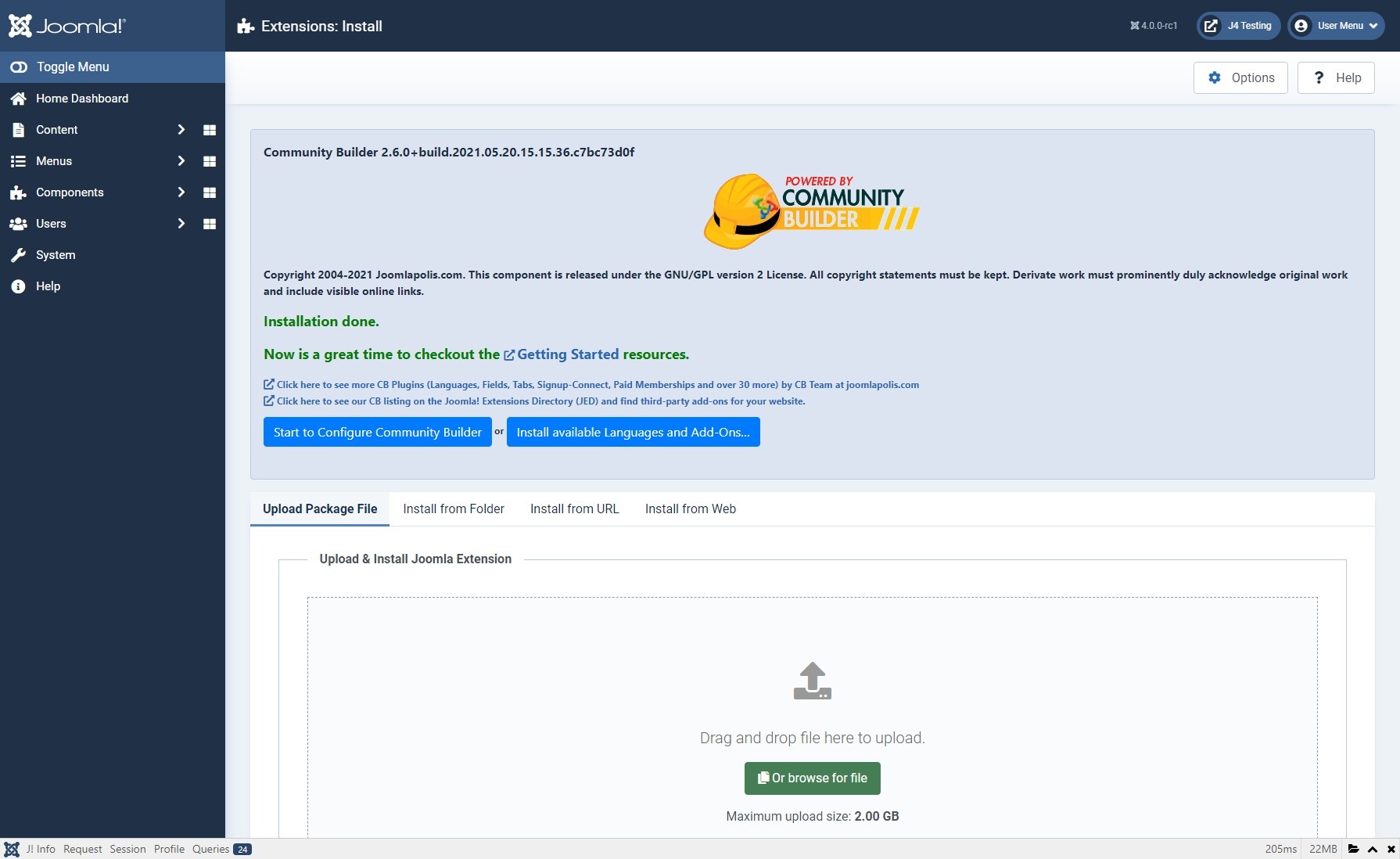The image size is (1400, 859).
Task: Expand the Components chevron
Action: pyautogui.click(x=181, y=192)
